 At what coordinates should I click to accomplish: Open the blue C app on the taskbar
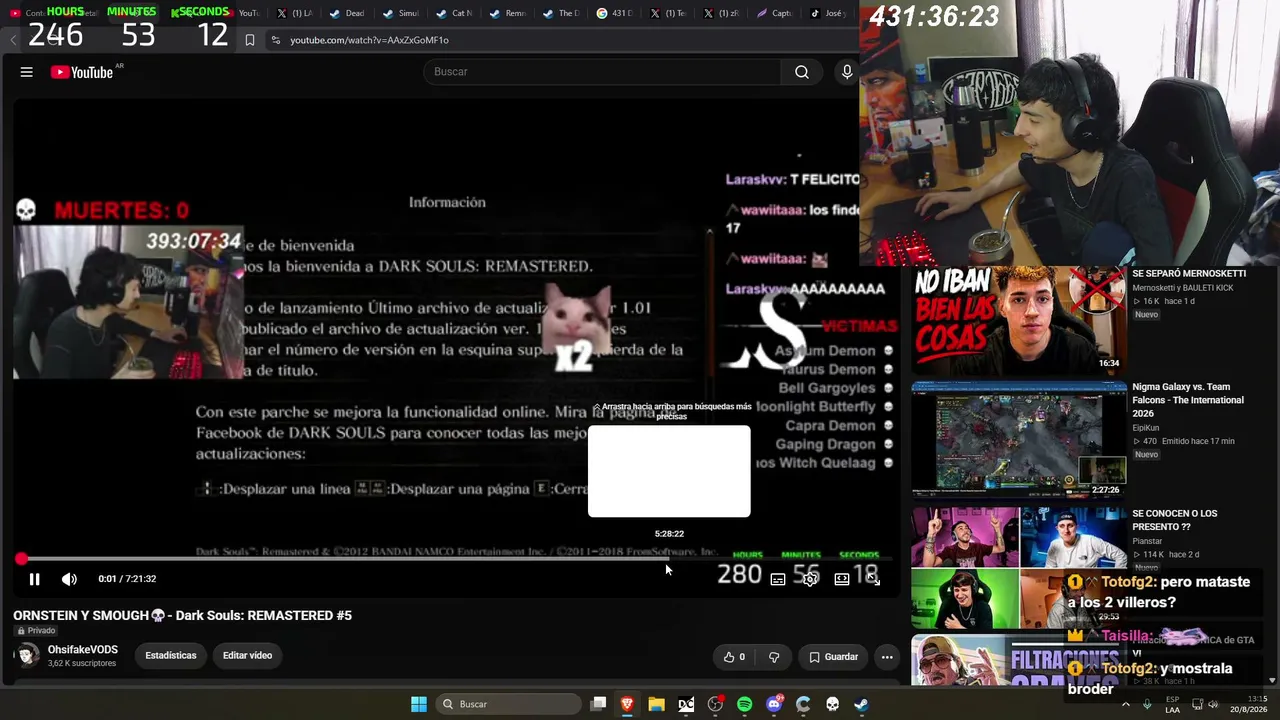click(803, 704)
